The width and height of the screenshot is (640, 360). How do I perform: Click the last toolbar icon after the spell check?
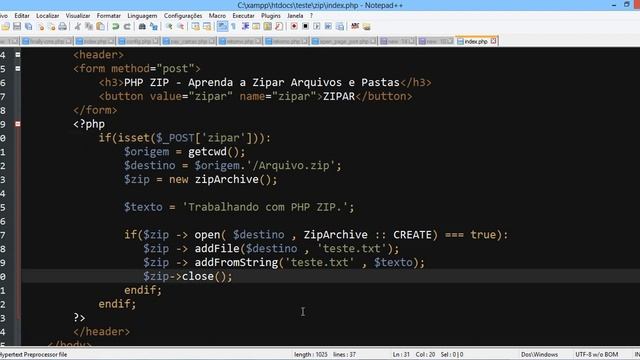click(x=367, y=27)
